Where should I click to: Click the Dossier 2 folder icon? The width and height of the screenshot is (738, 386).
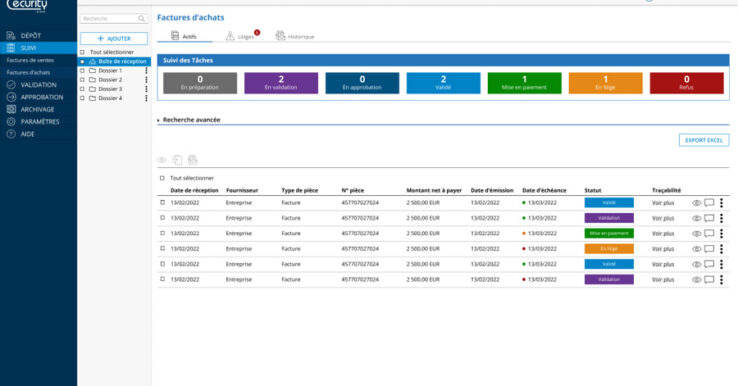pos(93,80)
